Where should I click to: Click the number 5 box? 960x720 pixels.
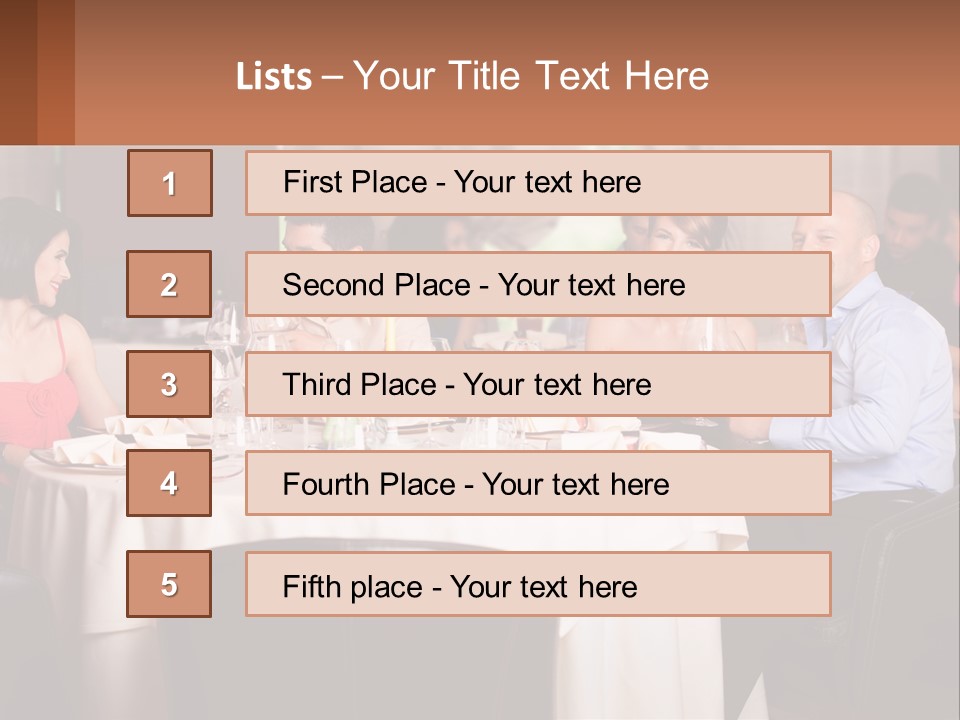click(x=169, y=584)
